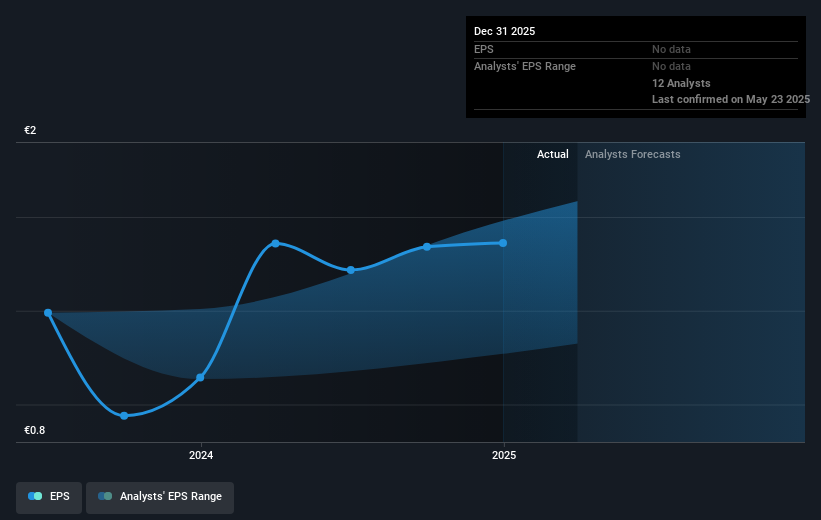Click the EPS row label in tooltip
Image resolution: width=821 pixels, height=520 pixels.
(484, 49)
